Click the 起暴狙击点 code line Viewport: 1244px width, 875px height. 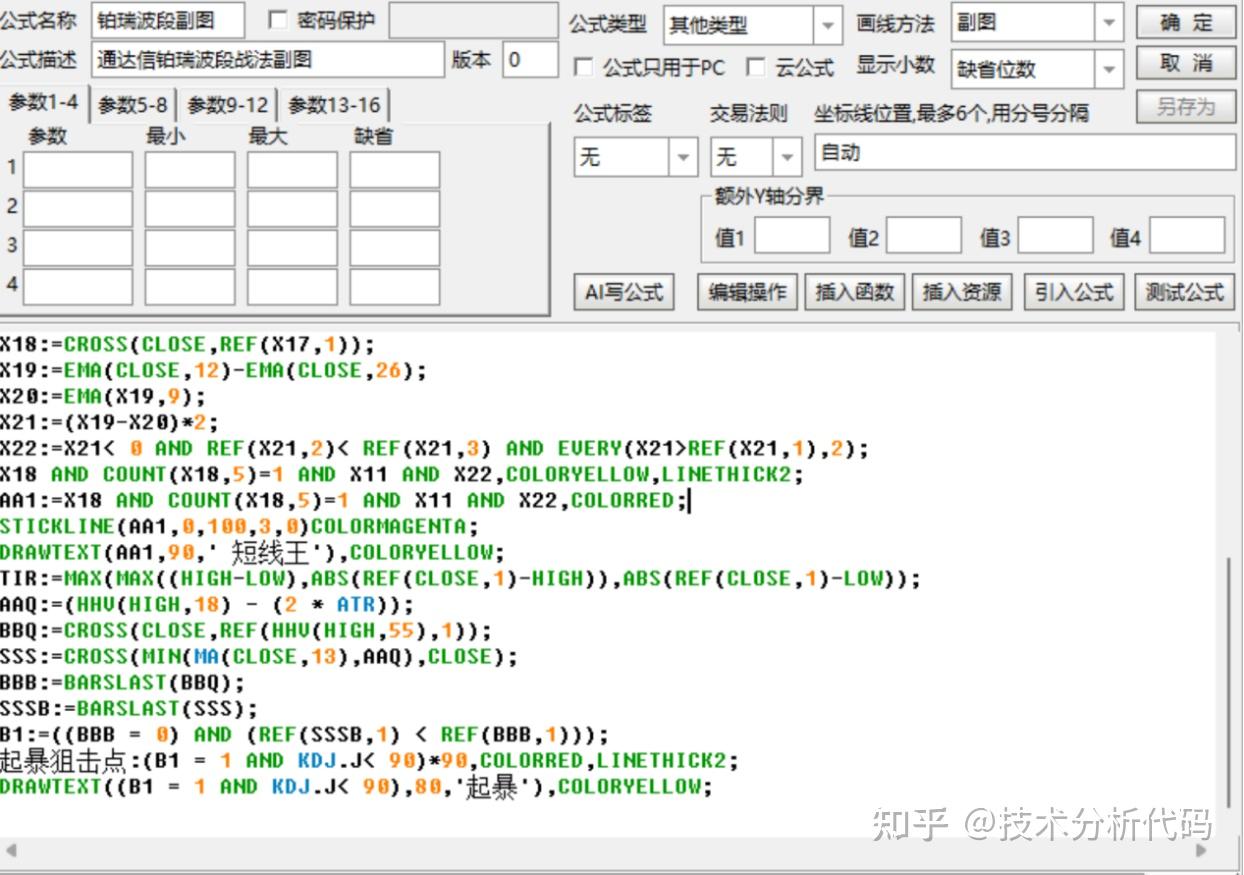[x=369, y=761]
